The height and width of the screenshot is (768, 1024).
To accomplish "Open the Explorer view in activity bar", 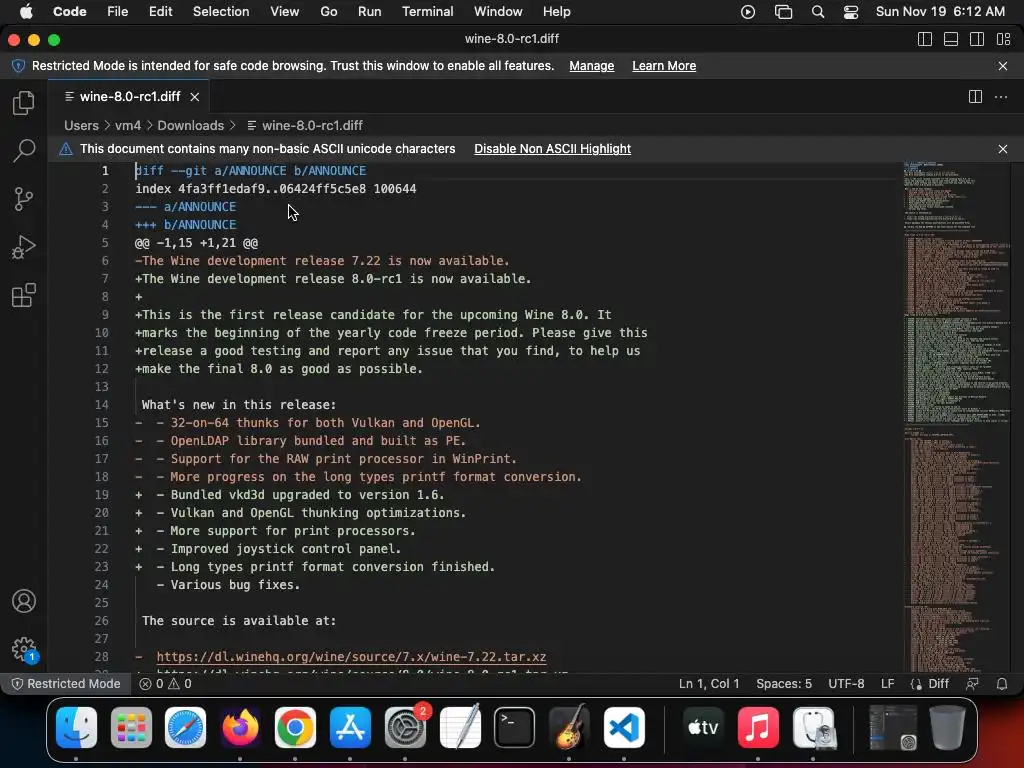I will pyautogui.click(x=24, y=103).
